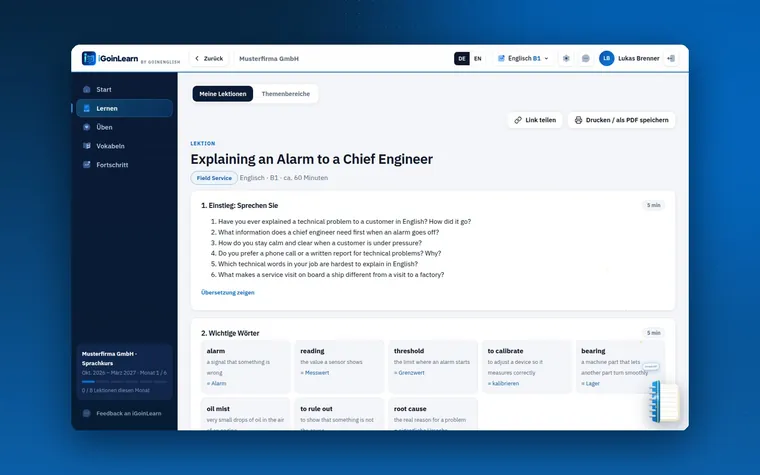Switch interface language to EN
The height and width of the screenshot is (475, 760).
click(477, 59)
